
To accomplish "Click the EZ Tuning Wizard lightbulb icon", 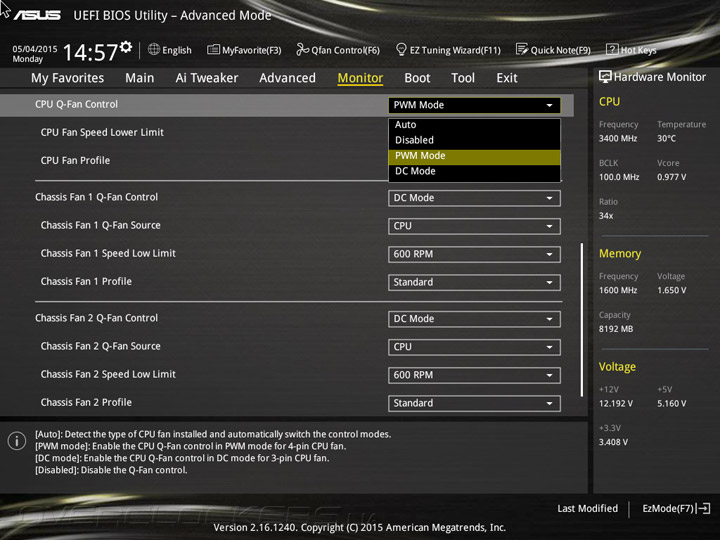I will (401, 49).
